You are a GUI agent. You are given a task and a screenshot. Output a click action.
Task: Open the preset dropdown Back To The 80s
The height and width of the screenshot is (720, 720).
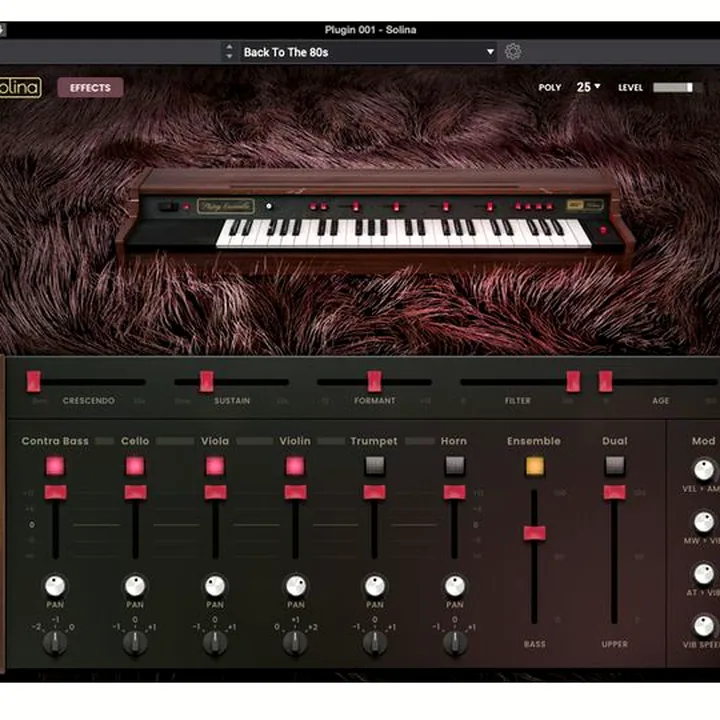(369, 52)
